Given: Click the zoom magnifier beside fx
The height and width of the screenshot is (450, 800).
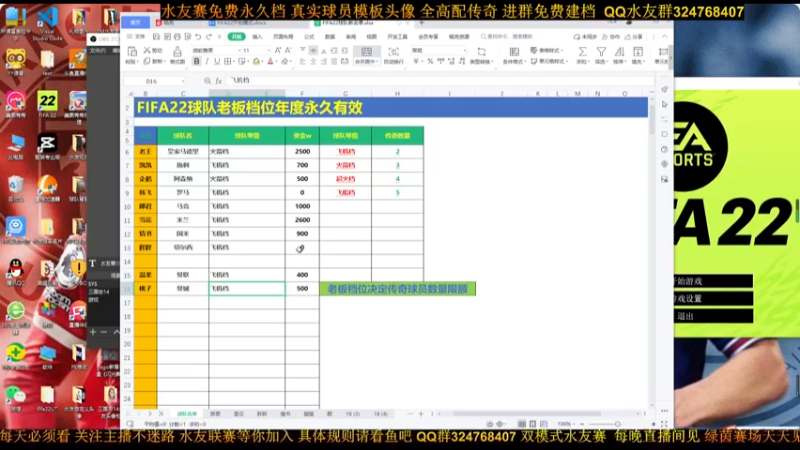Looking at the screenshot, I should pyautogui.click(x=207, y=81).
